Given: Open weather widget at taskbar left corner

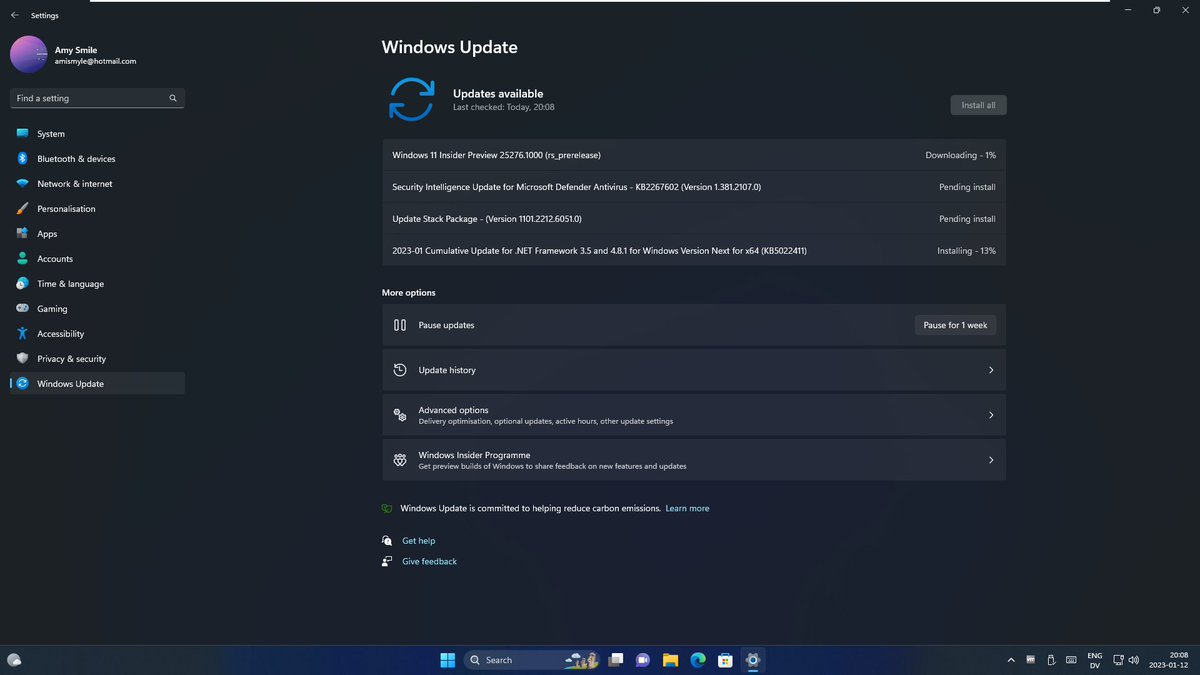Looking at the screenshot, I should coord(14,660).
